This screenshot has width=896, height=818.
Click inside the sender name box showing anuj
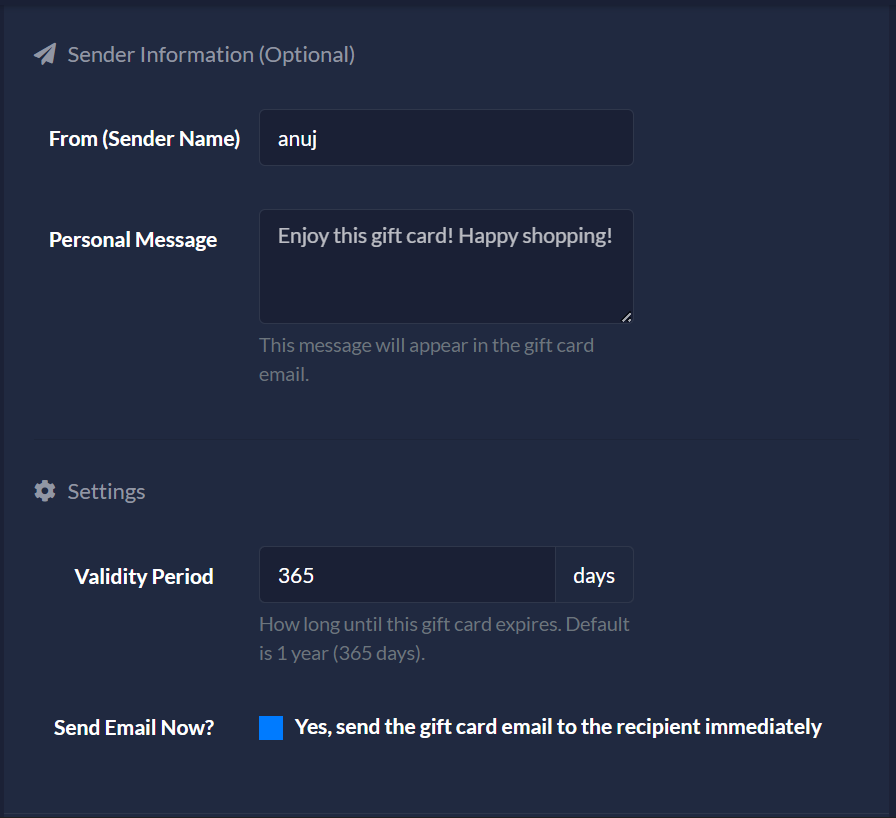[445, 138]
